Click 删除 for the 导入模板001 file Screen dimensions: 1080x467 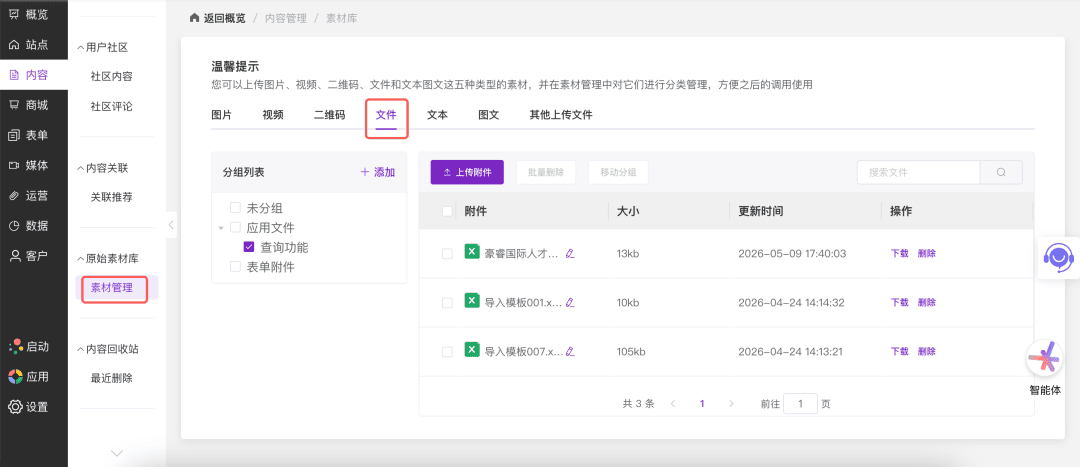[927, 302]
